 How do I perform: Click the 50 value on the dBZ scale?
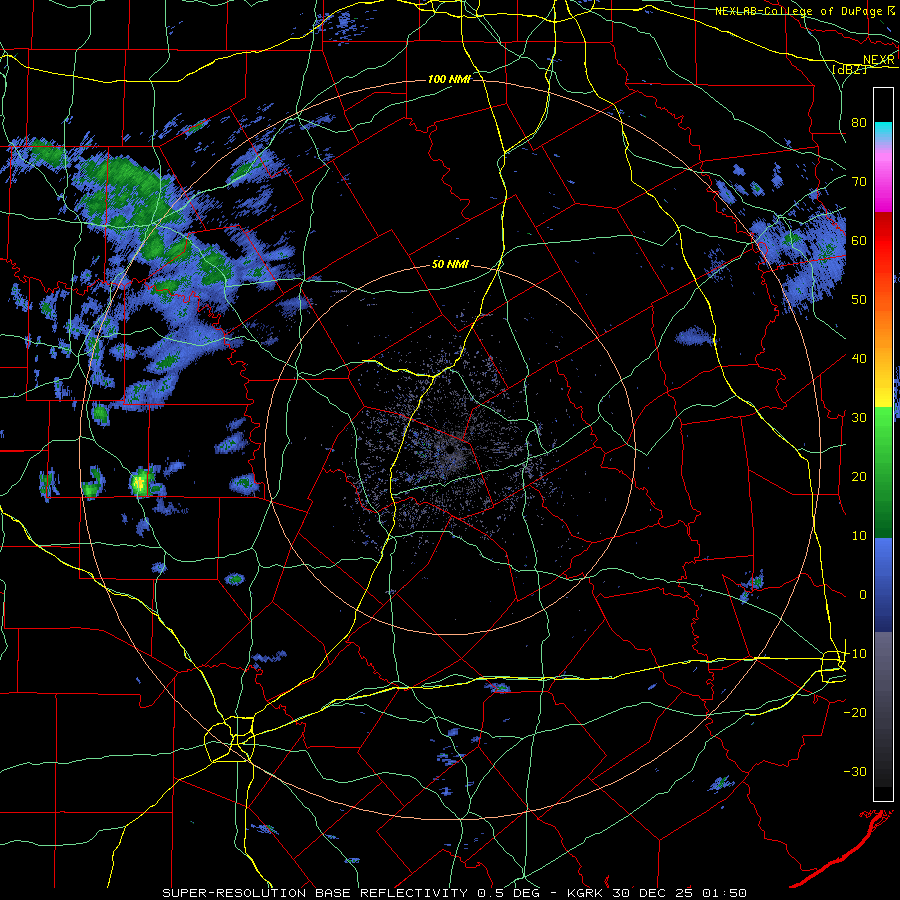click(859, 300)
